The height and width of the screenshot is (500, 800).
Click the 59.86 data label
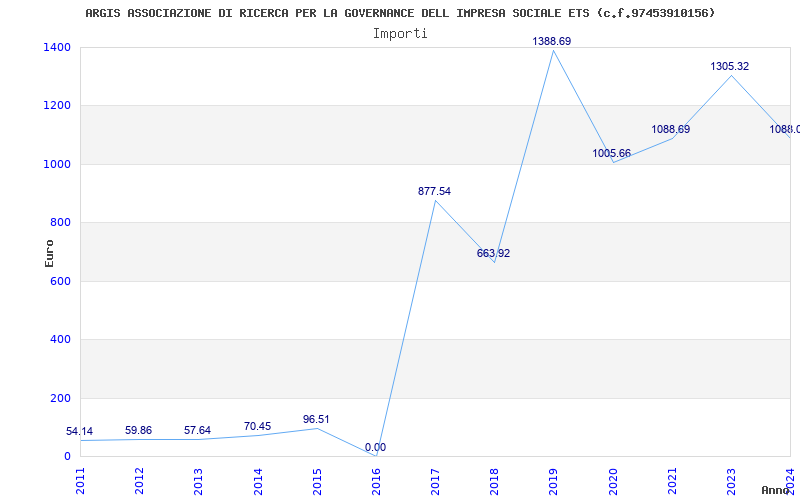click(x=138, y=430)
